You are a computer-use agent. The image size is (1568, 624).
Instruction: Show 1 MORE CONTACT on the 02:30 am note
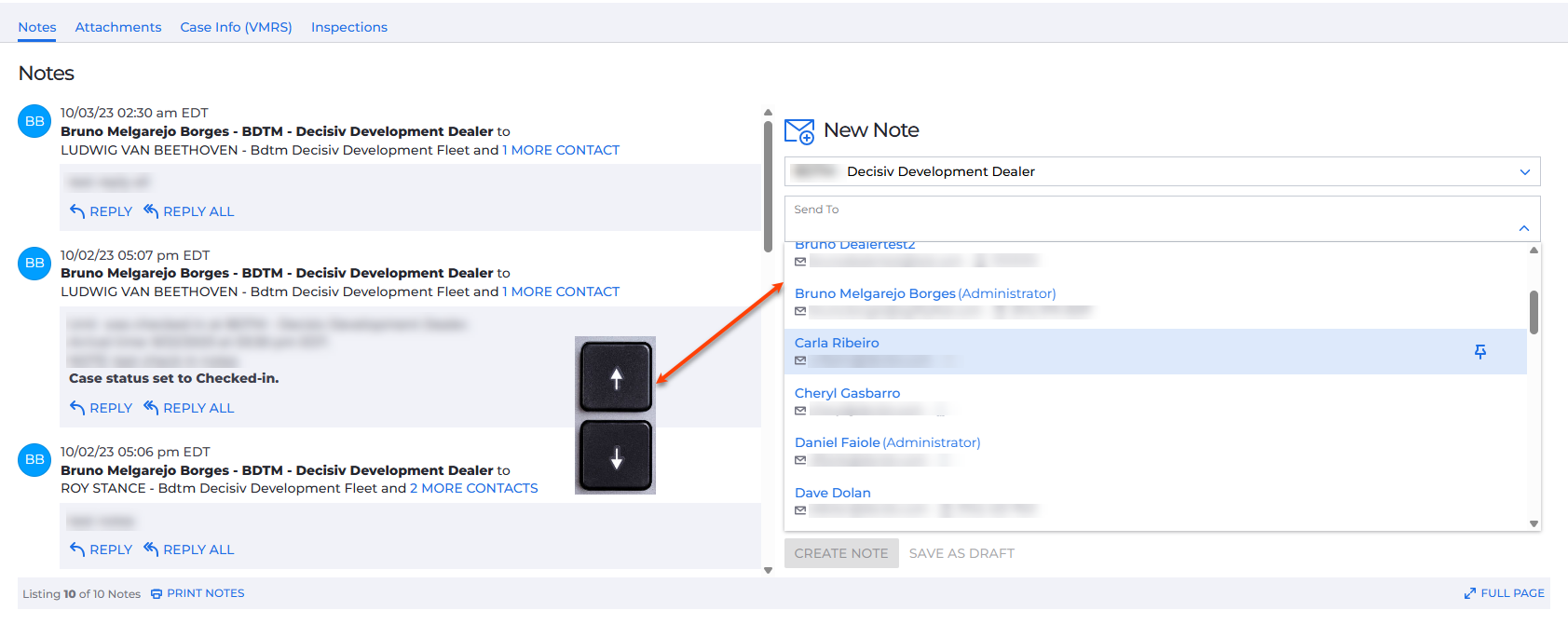[x=561, y=150]
